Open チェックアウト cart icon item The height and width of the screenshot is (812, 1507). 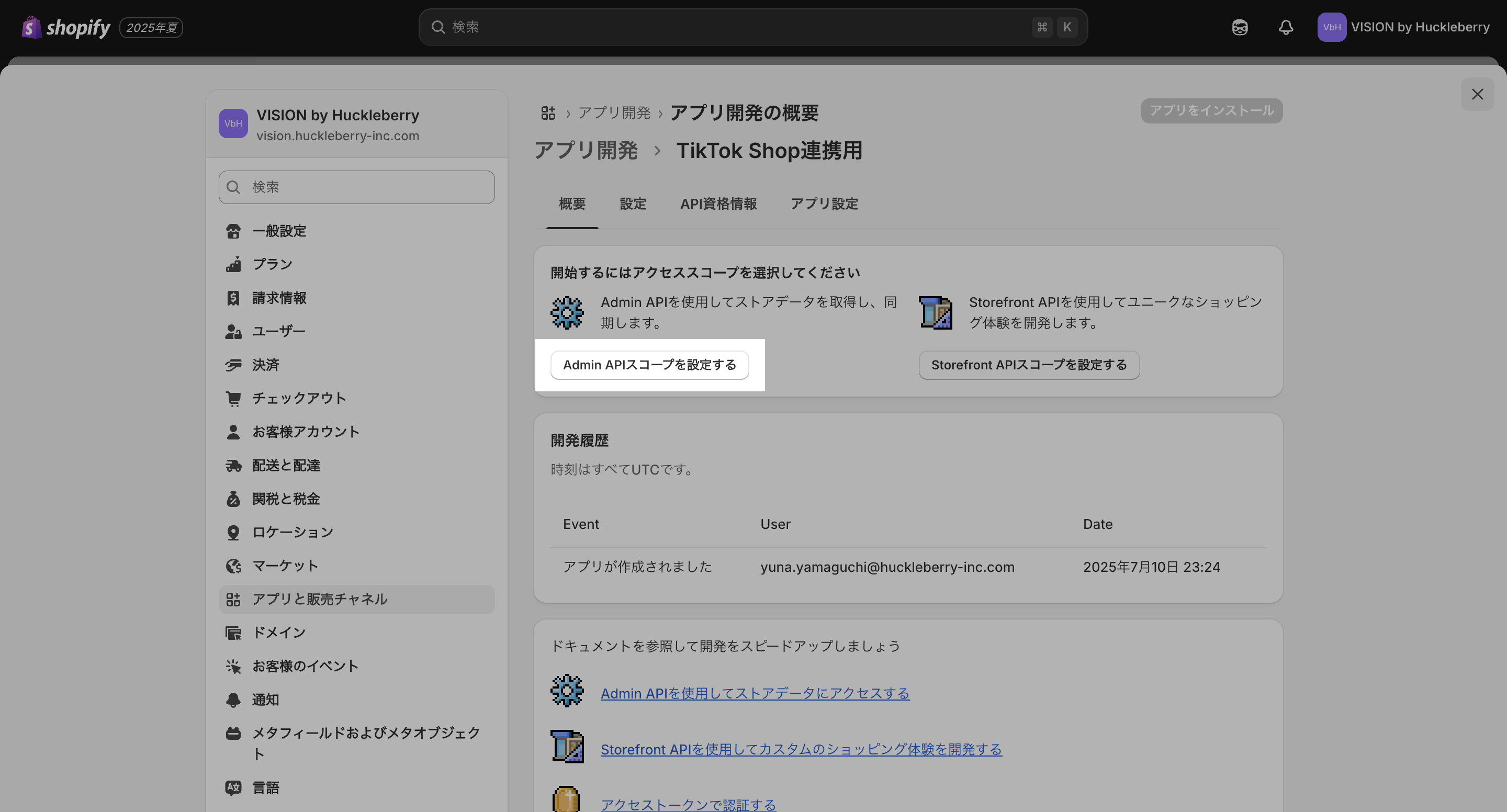click(233, 398)
